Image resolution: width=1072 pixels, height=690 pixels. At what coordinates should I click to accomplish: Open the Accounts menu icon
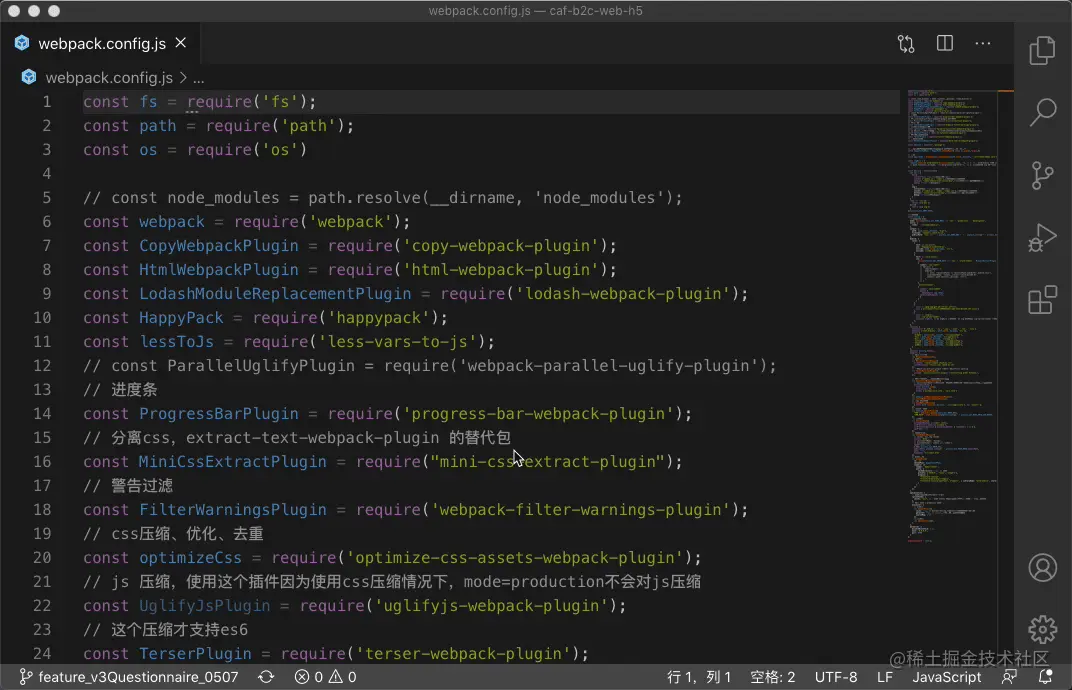[x=1042, y=568]
